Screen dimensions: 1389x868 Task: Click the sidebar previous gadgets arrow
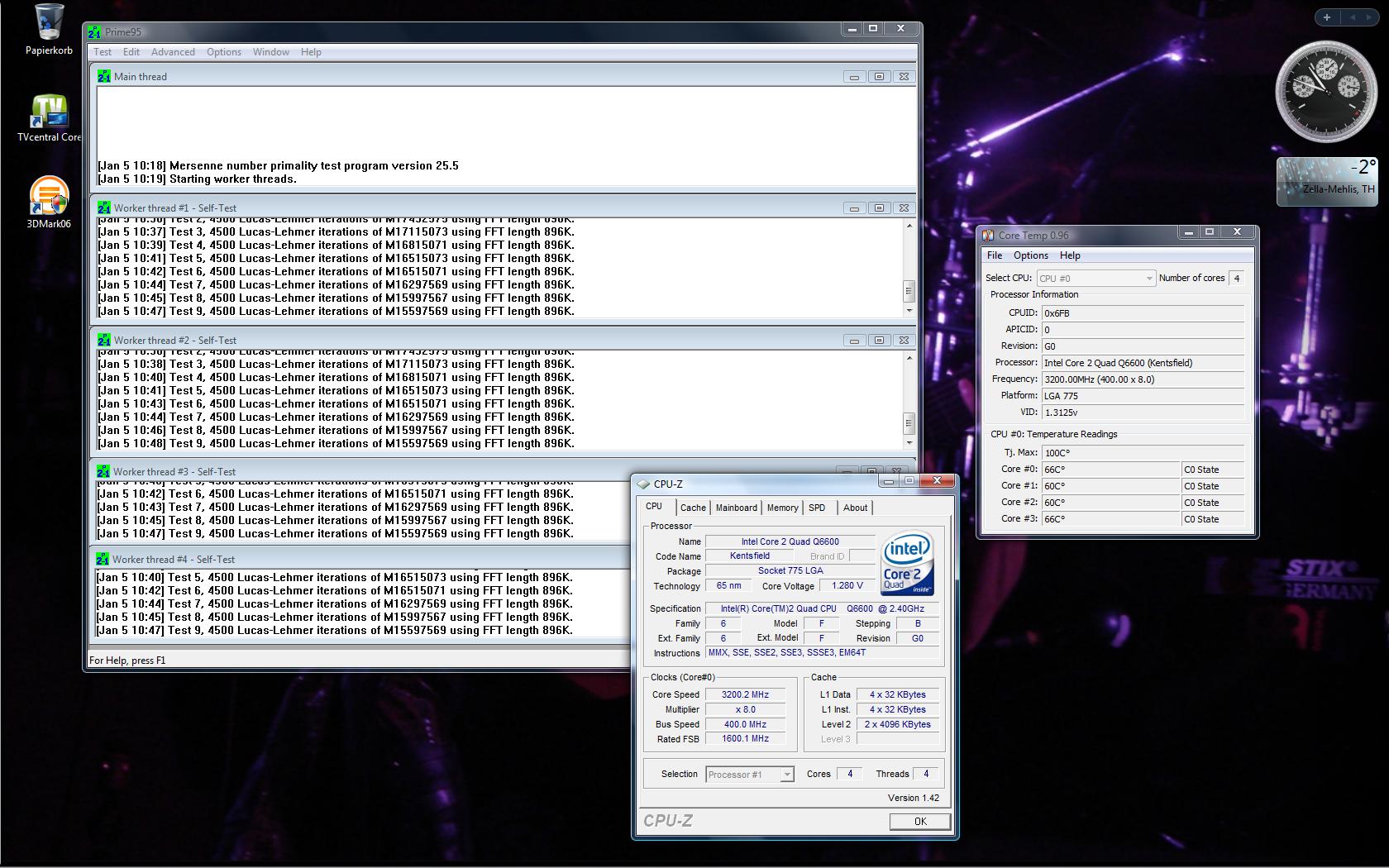point(1353,17)
